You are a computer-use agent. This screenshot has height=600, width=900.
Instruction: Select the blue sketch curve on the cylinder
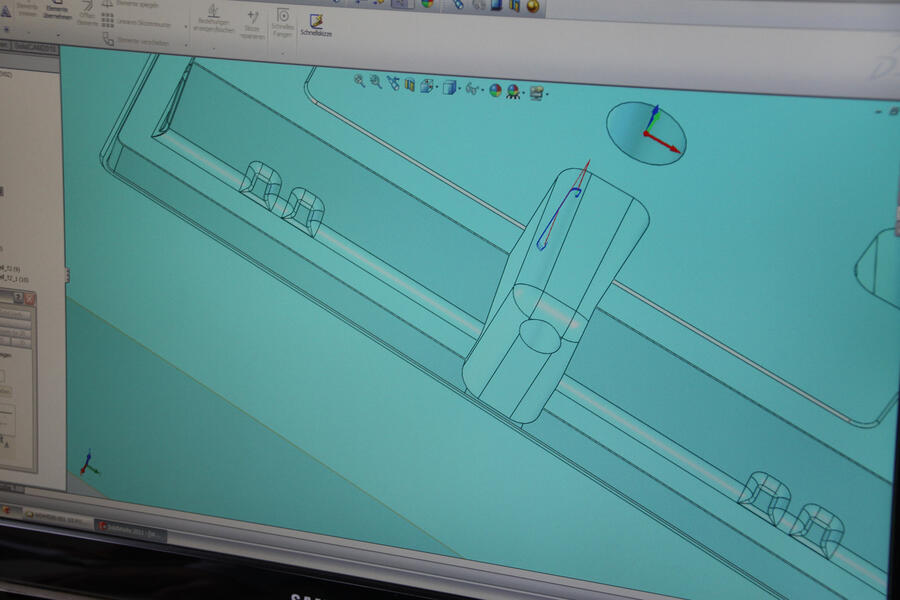(558, 218)
